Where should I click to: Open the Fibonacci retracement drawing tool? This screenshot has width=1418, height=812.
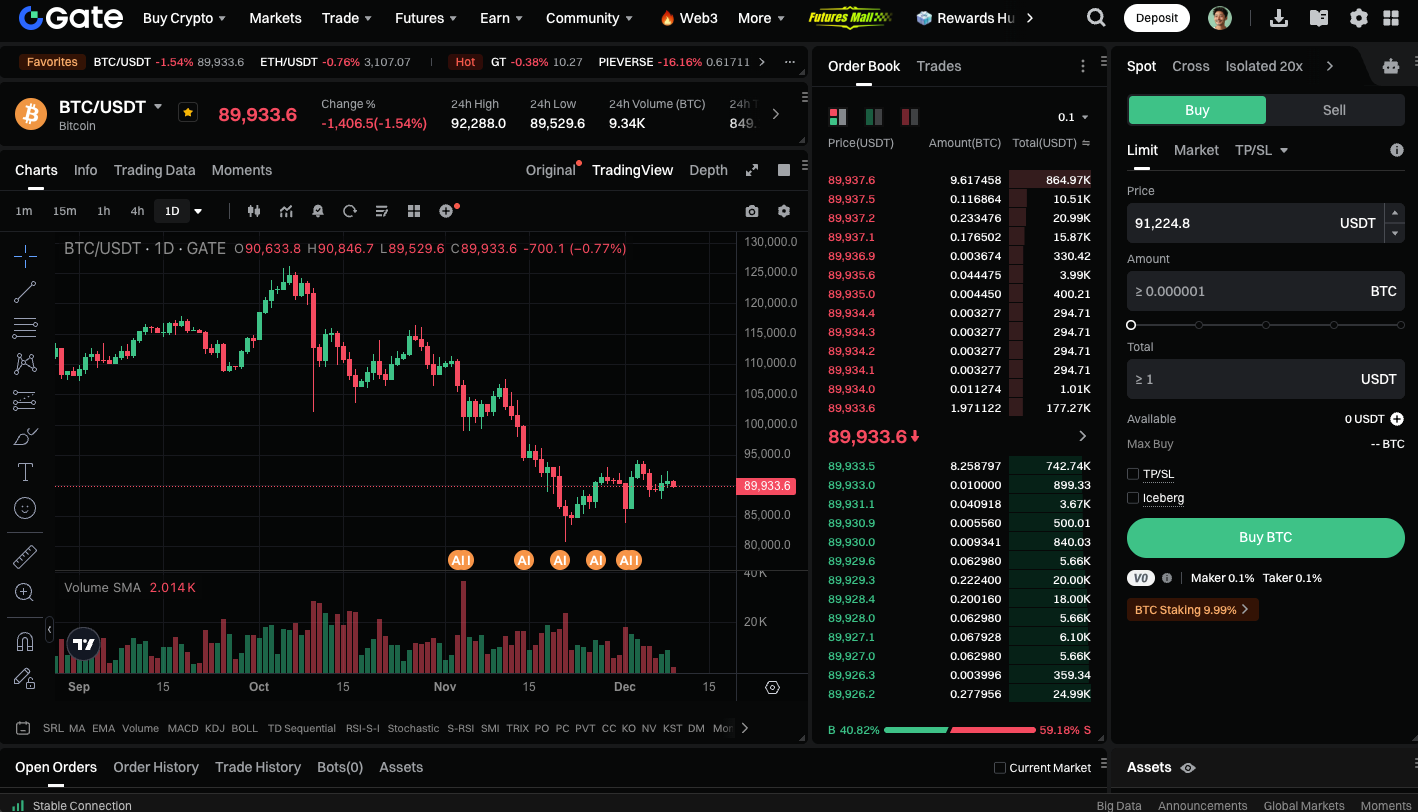[25, 327]
